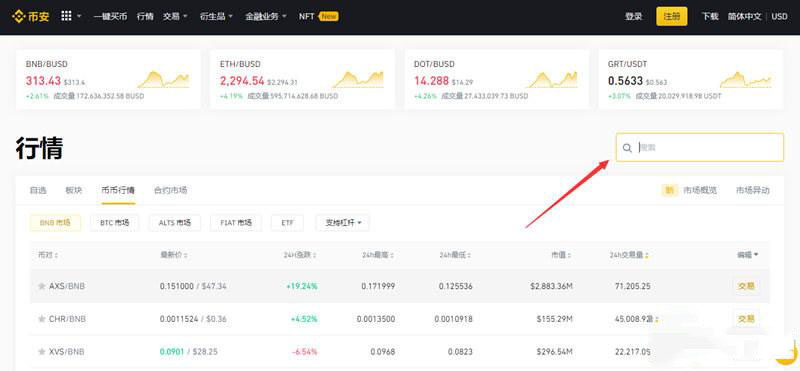Star the CHR/BNB pair as favorite
Image resolution: width=800 pixels, height=371 pixels.
click(42, 319)
